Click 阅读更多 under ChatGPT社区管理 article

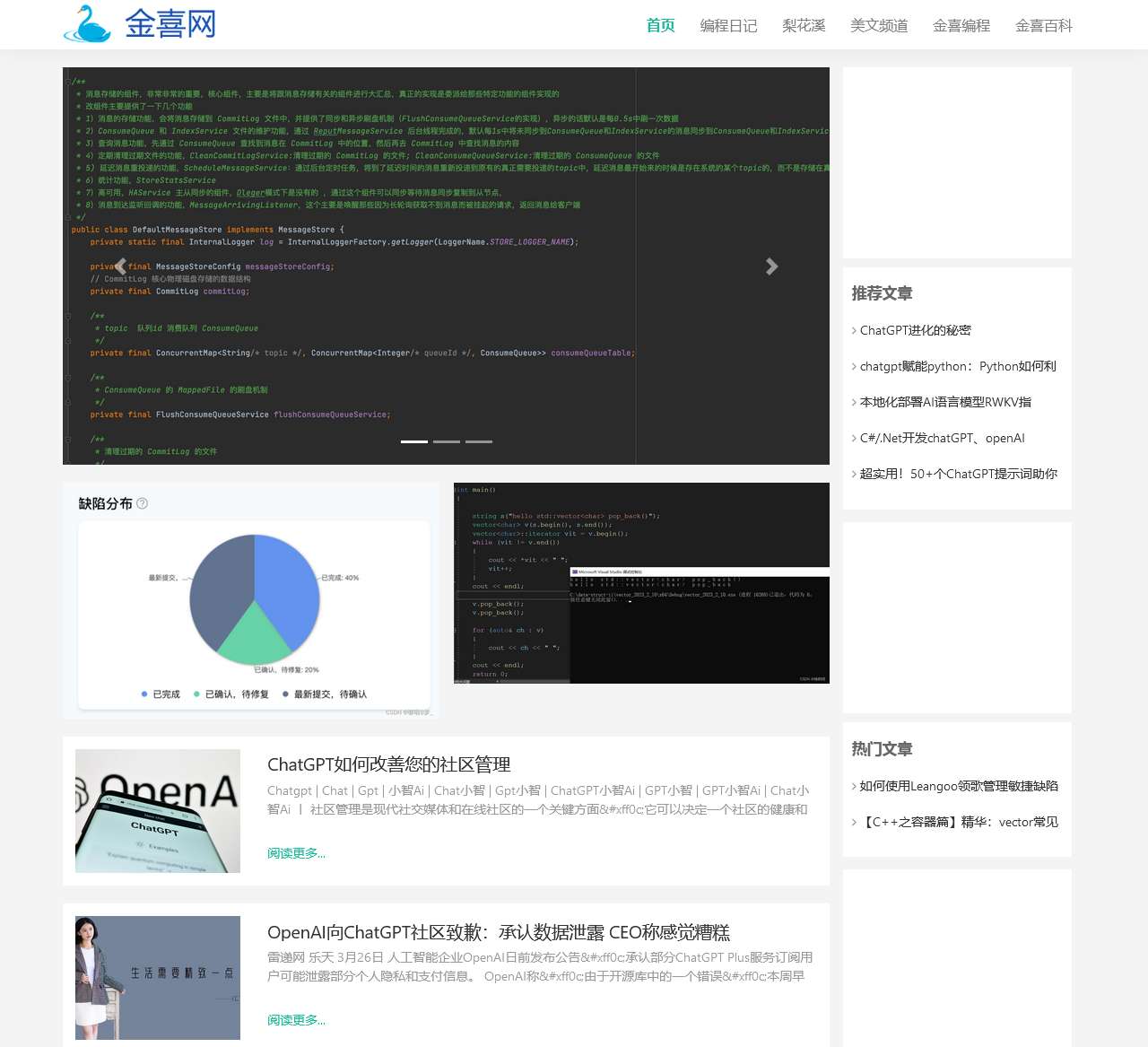click(296, 853)
